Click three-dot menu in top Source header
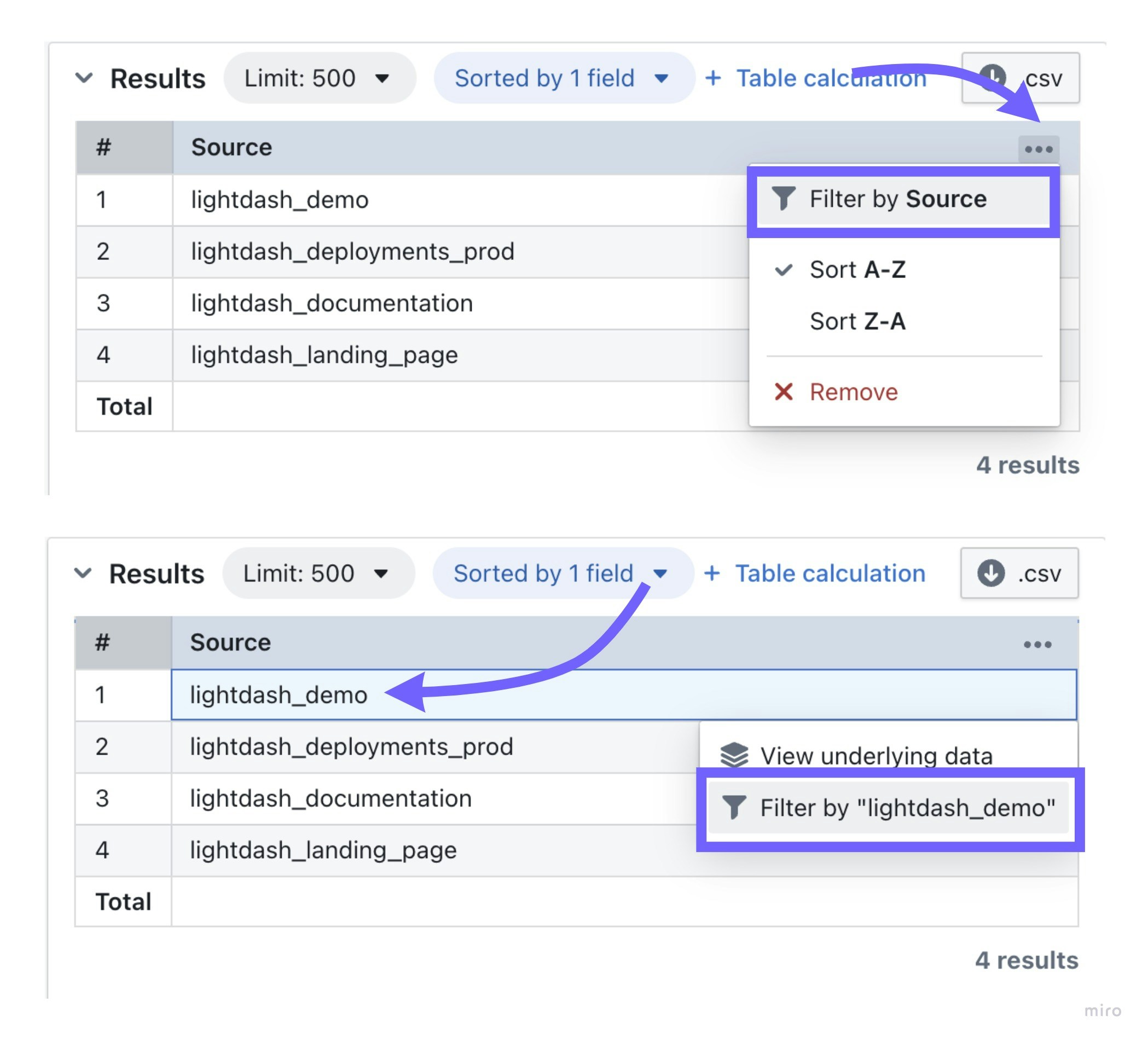This screenshot has width=1148, height=1043. pyautogui.click(x=1038, y=149)
